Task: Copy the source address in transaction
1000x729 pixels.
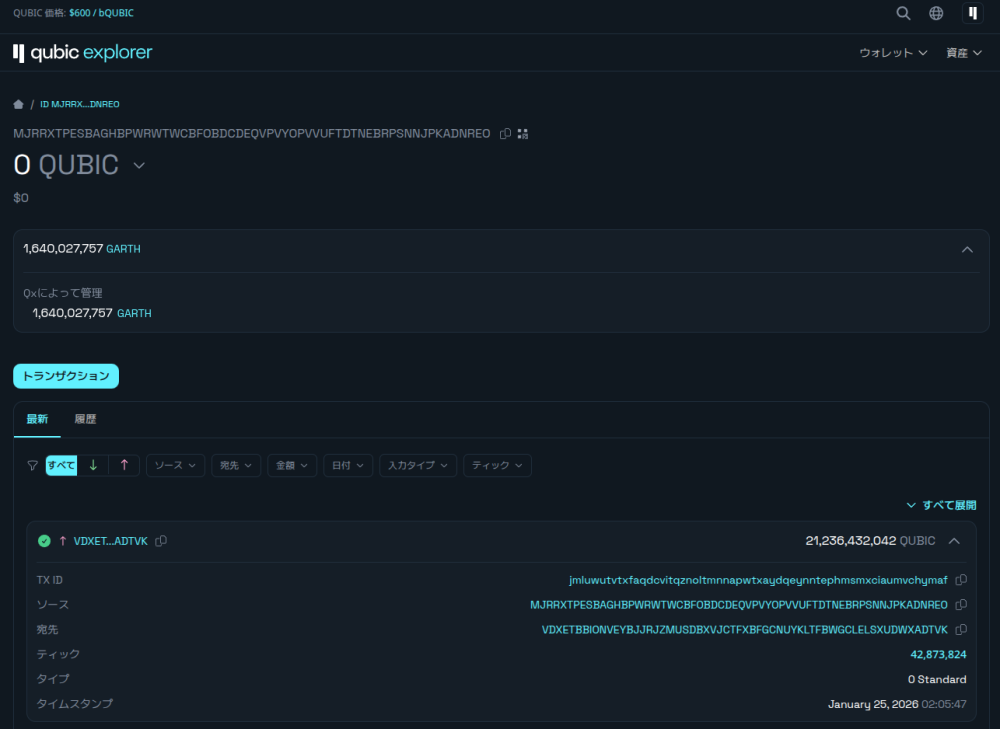Action: click(x=961, y=605)
